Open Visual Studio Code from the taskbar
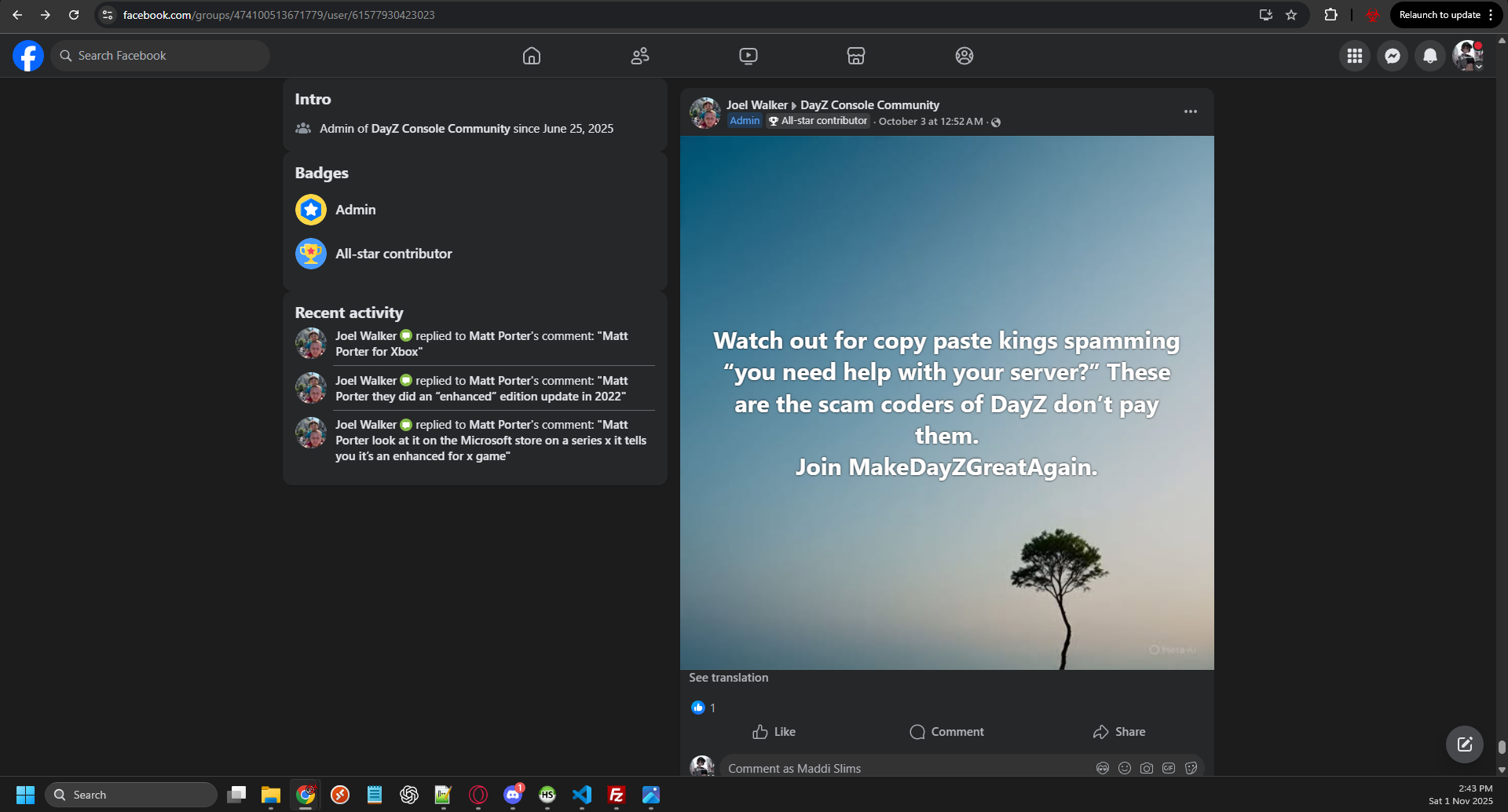The height and width of the screenshot is (812, 1508). 582,795
